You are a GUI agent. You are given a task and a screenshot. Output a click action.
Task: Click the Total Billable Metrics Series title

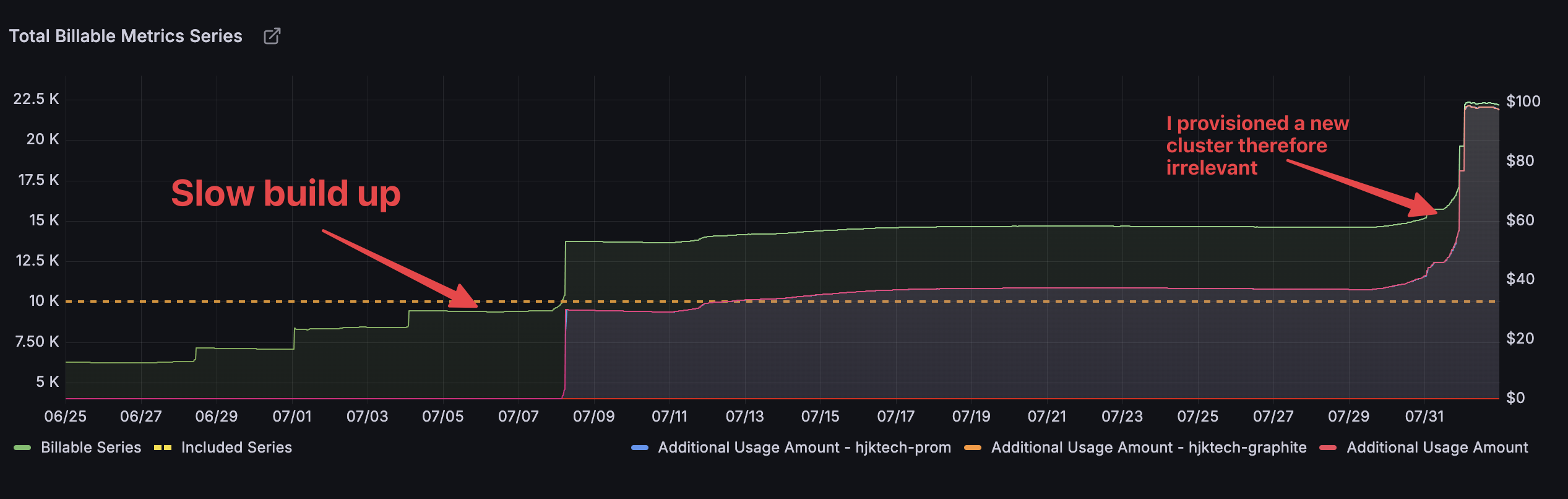126,37
